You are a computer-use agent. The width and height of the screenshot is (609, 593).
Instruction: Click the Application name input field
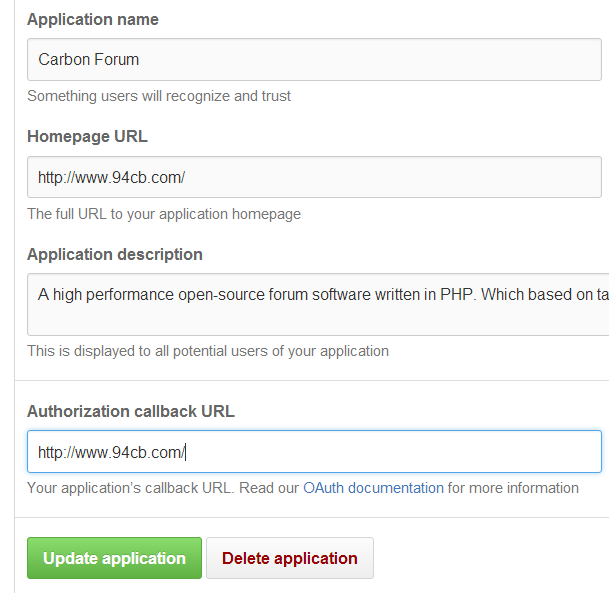[x=314, y=59]
